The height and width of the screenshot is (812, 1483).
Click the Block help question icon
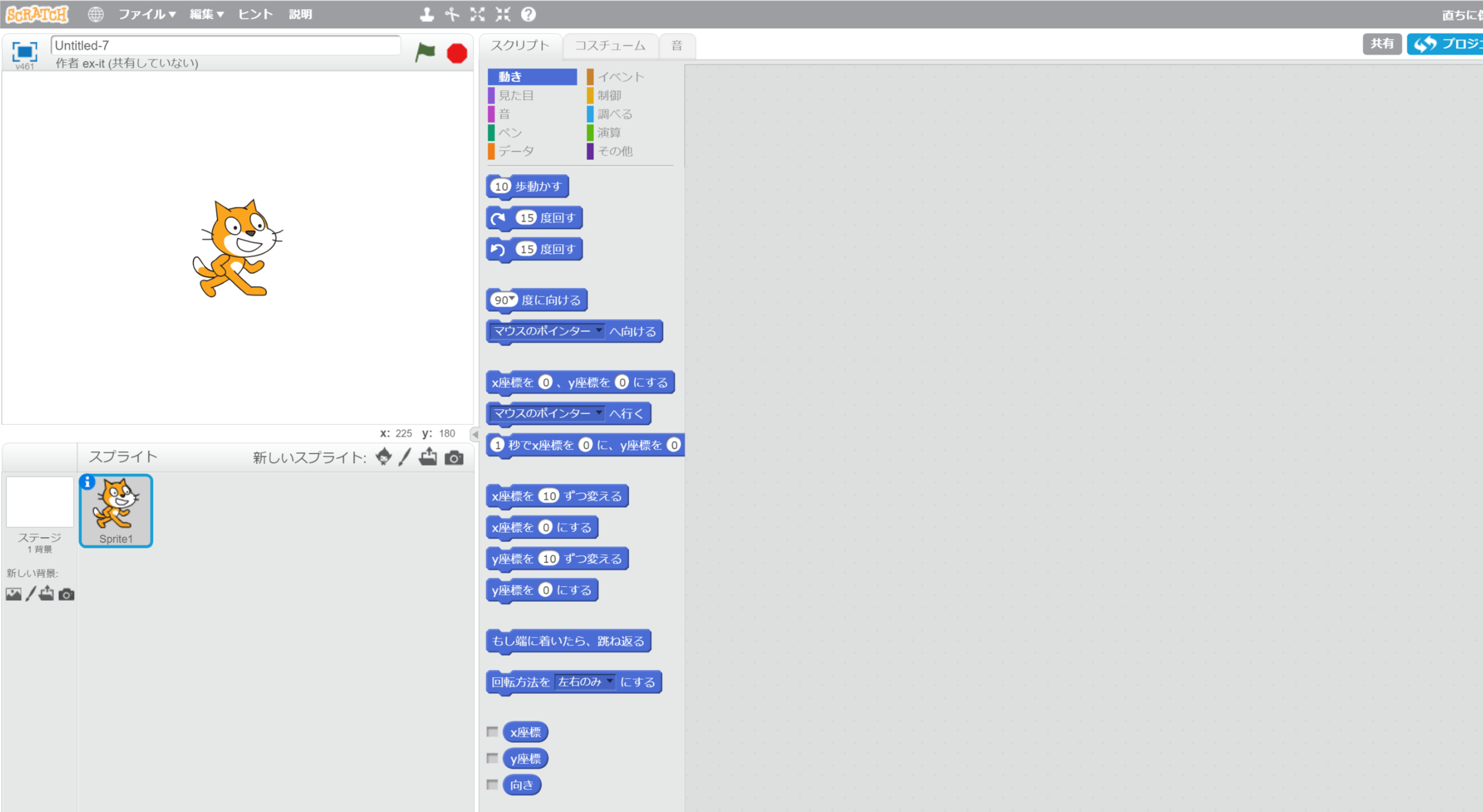tap(528, 14)
